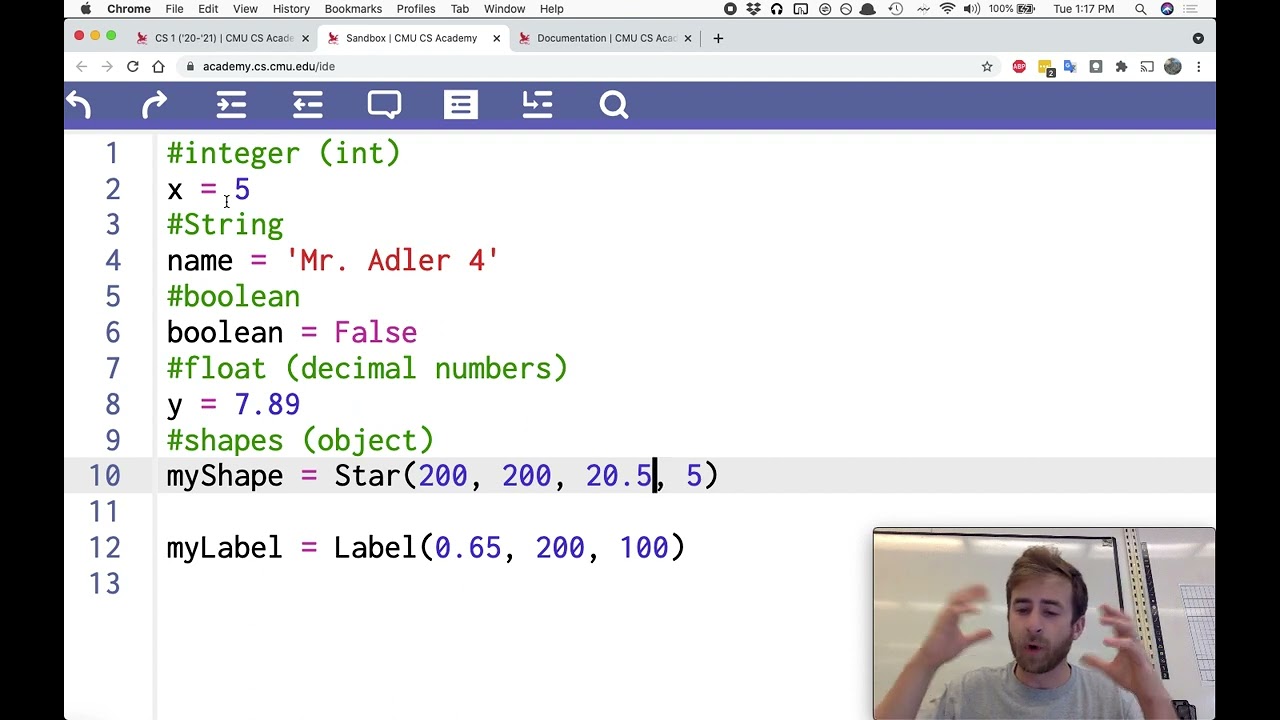Click the '#integer (int)' comment on line 1

pyautogui.click(x=283, y=153)
